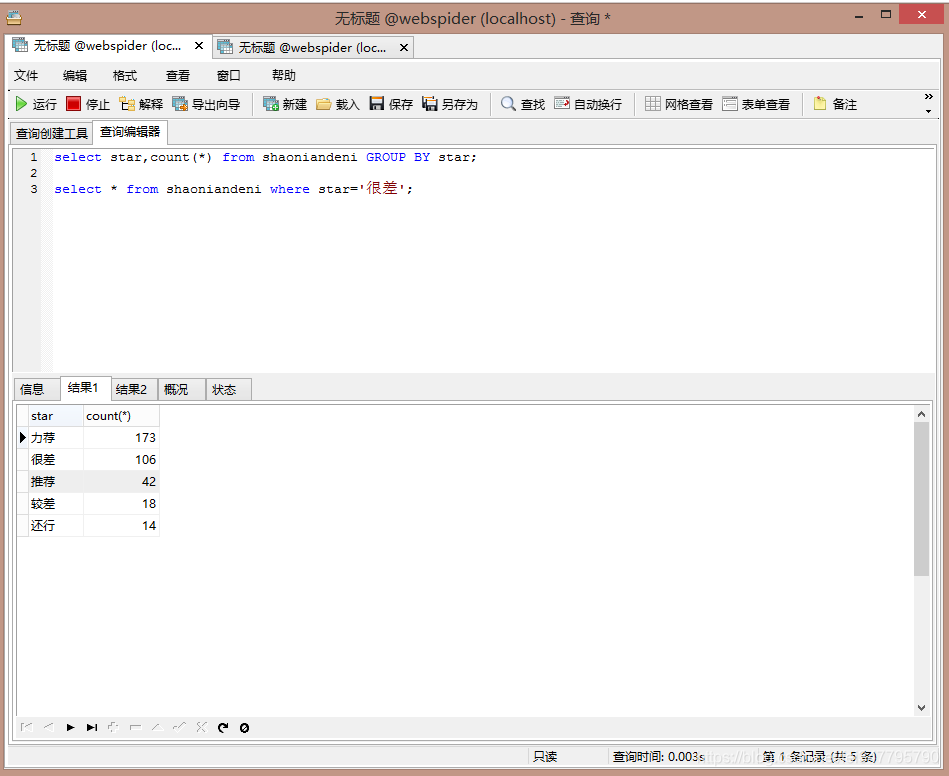Open the 编辑 menu

75,76
